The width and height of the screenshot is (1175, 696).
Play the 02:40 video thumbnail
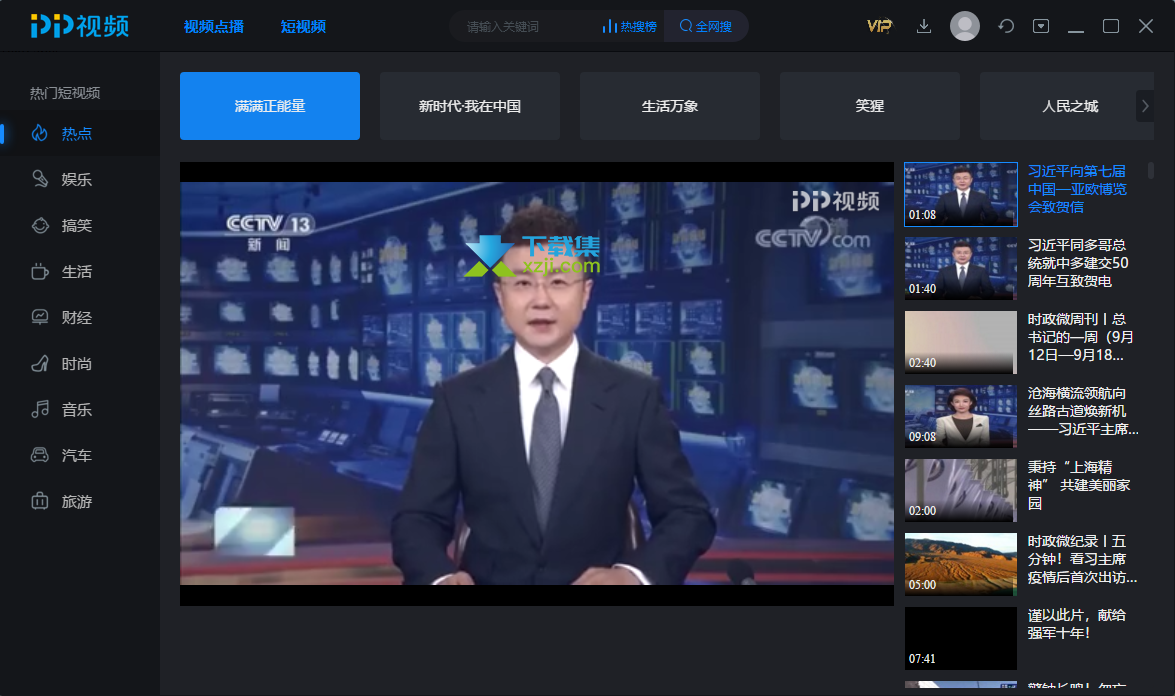click(961, 342)
